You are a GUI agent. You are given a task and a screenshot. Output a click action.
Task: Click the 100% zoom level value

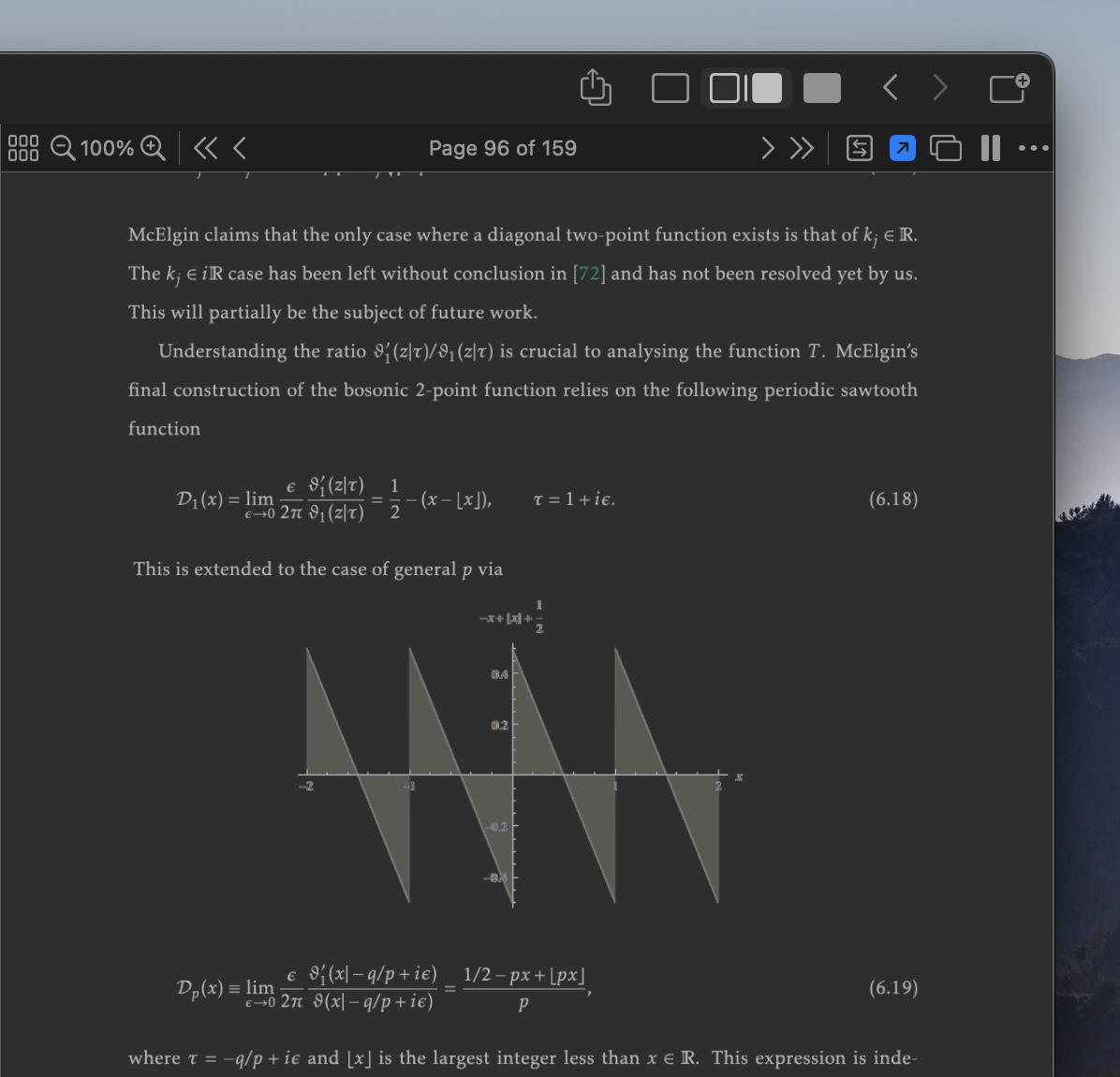pyautogui.click(x=107, y=148)
